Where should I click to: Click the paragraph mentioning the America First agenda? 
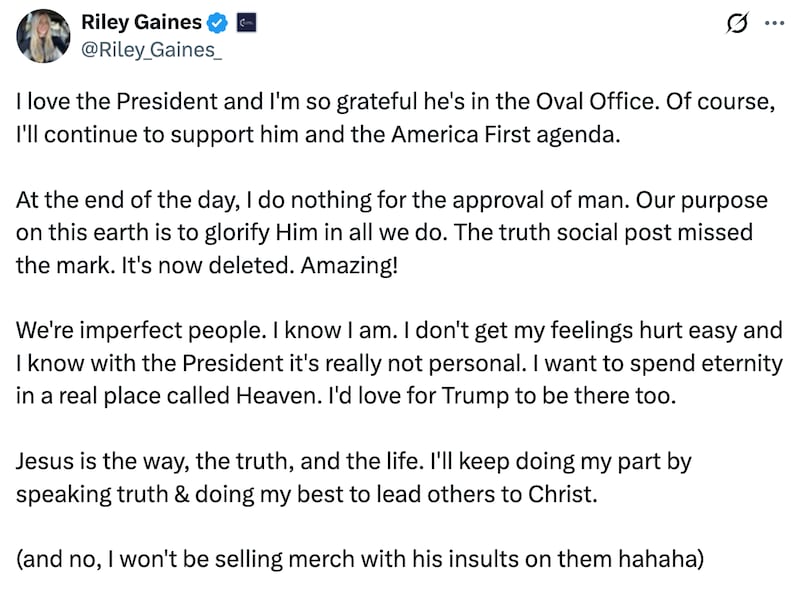tap(400, 115)
